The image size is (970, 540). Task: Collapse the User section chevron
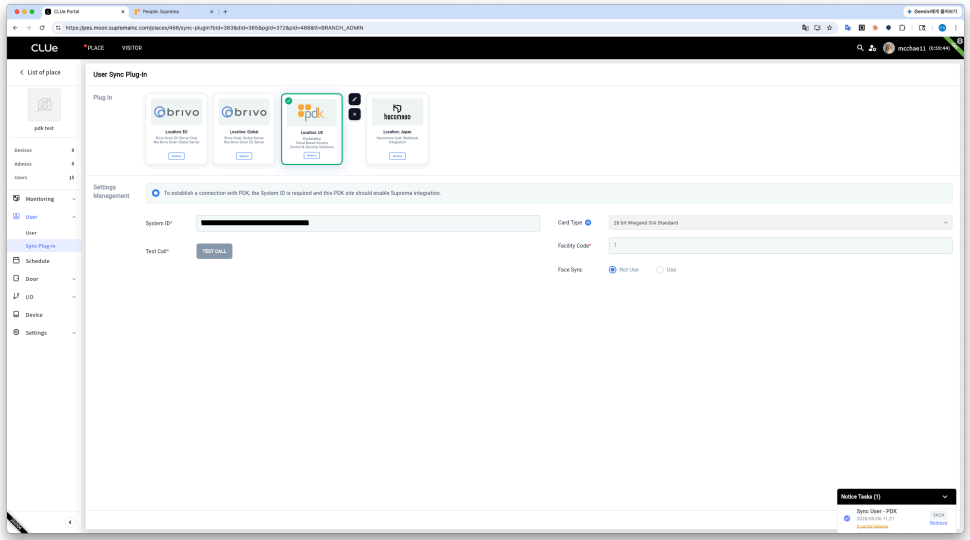click(74, 217)
